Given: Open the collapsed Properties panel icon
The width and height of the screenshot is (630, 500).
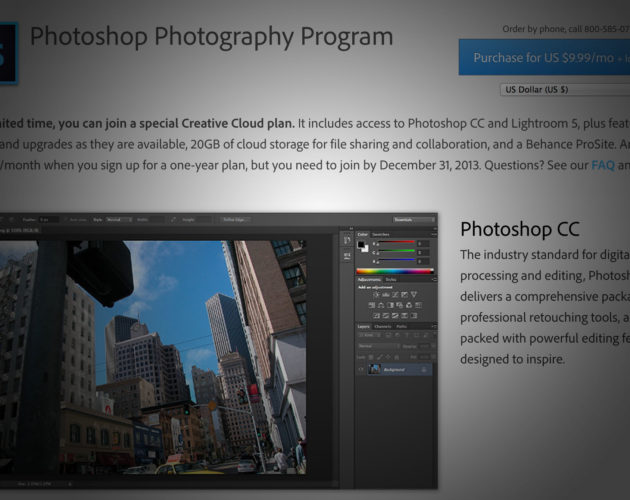Looking at the screenshot, I should (347, 256).
